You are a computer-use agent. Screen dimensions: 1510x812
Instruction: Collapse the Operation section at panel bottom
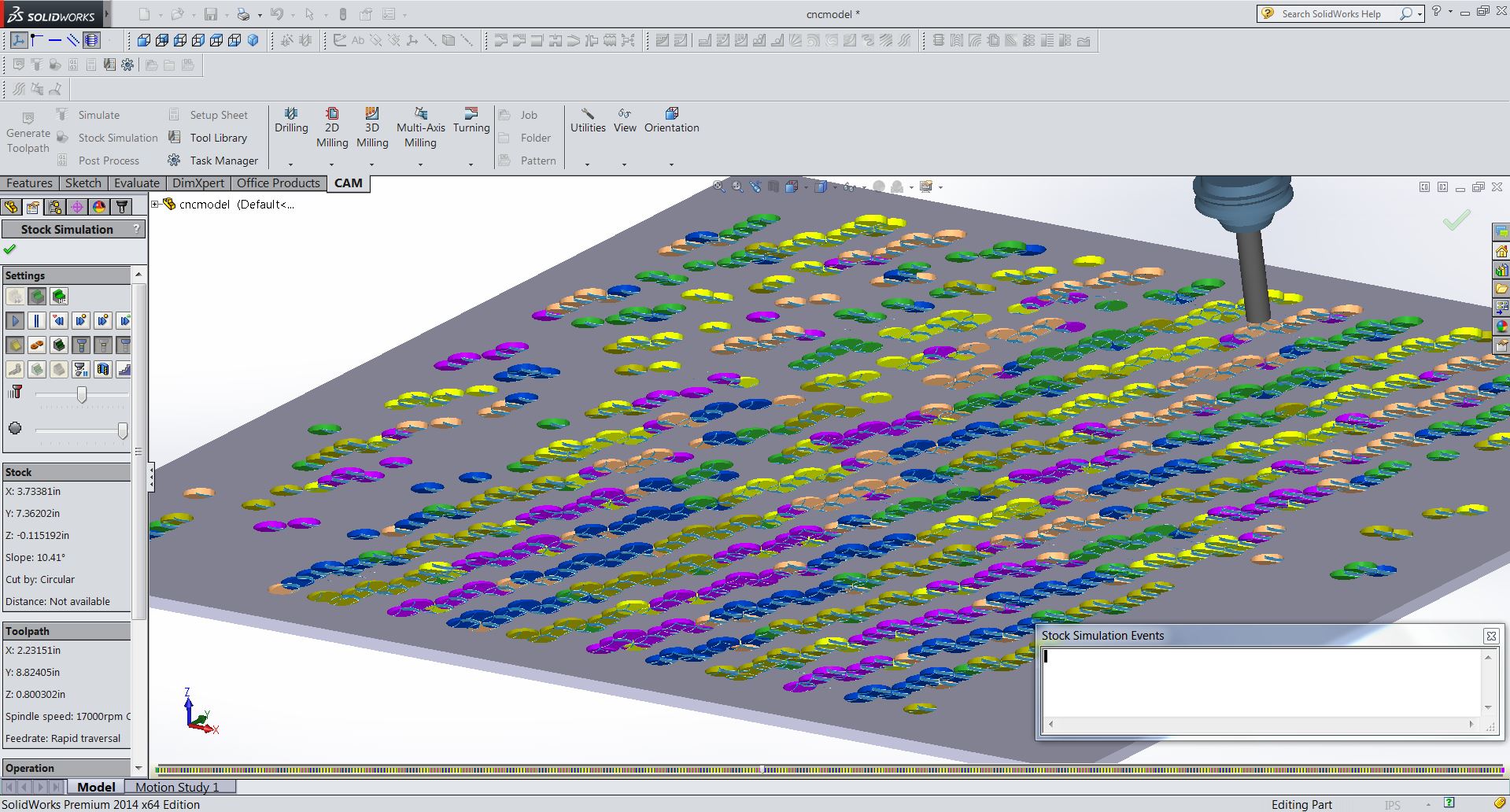pos(29,767)
